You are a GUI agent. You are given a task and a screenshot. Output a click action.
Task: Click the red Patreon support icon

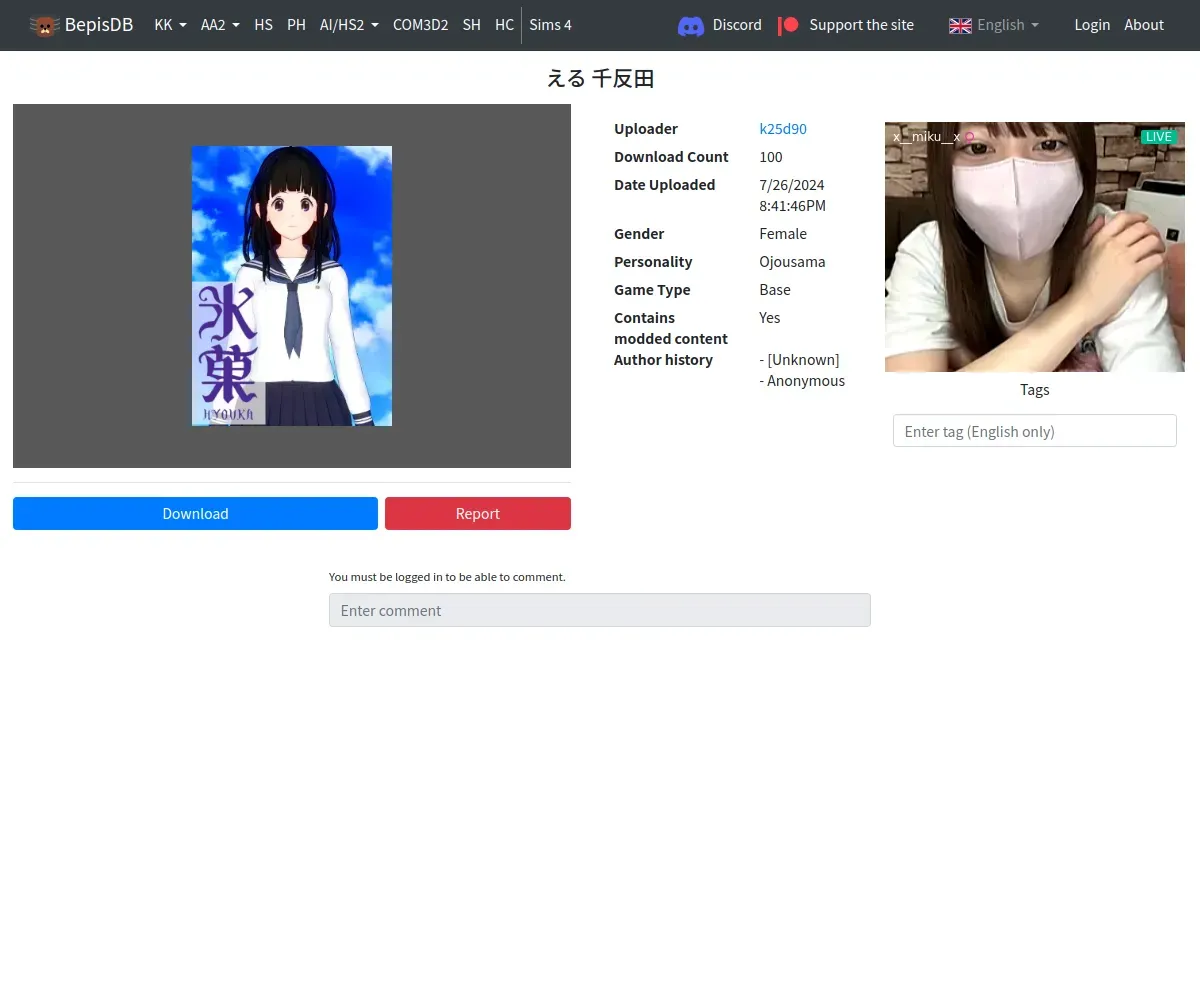(789, 25)
